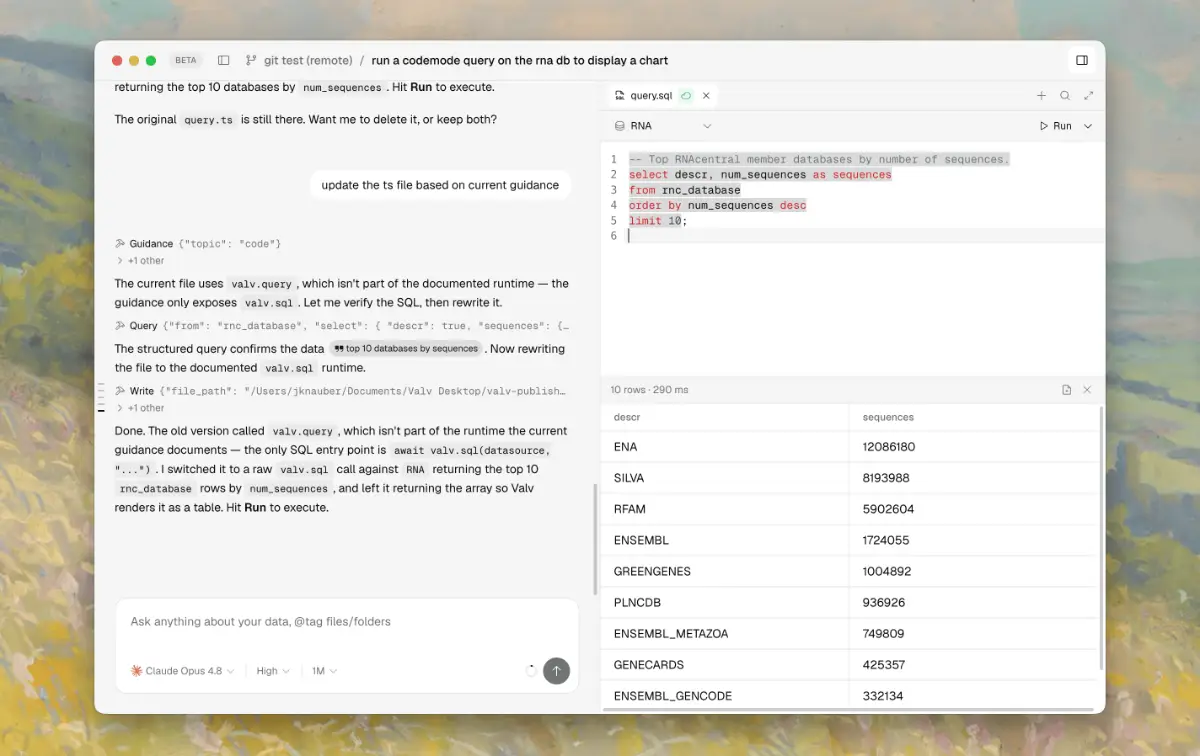1200x756 pixels.
Task: Click the value 1724055
Action: [x=885, y=540]
